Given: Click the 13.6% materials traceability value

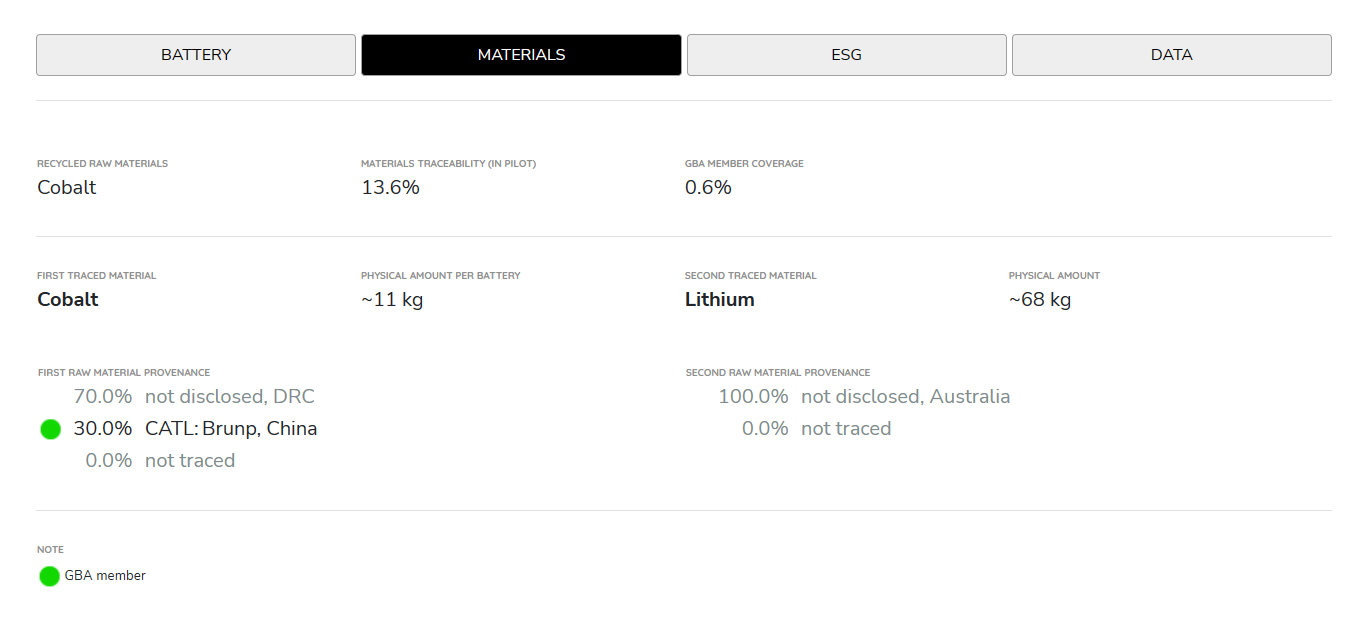Looking at the screenshot, I should coord(390,187).
